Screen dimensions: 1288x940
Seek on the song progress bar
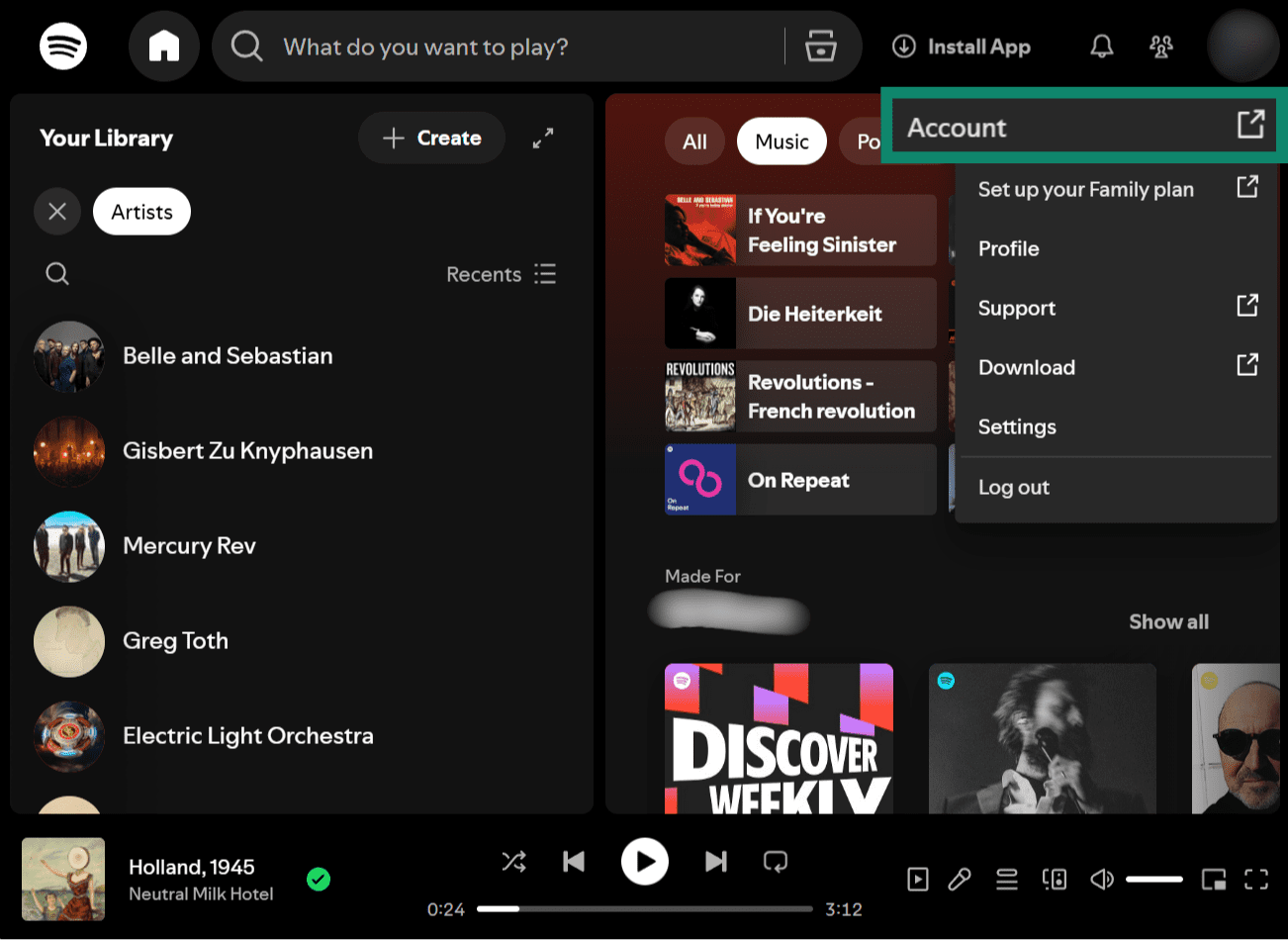pyautogui.click(x=643, y=907)
